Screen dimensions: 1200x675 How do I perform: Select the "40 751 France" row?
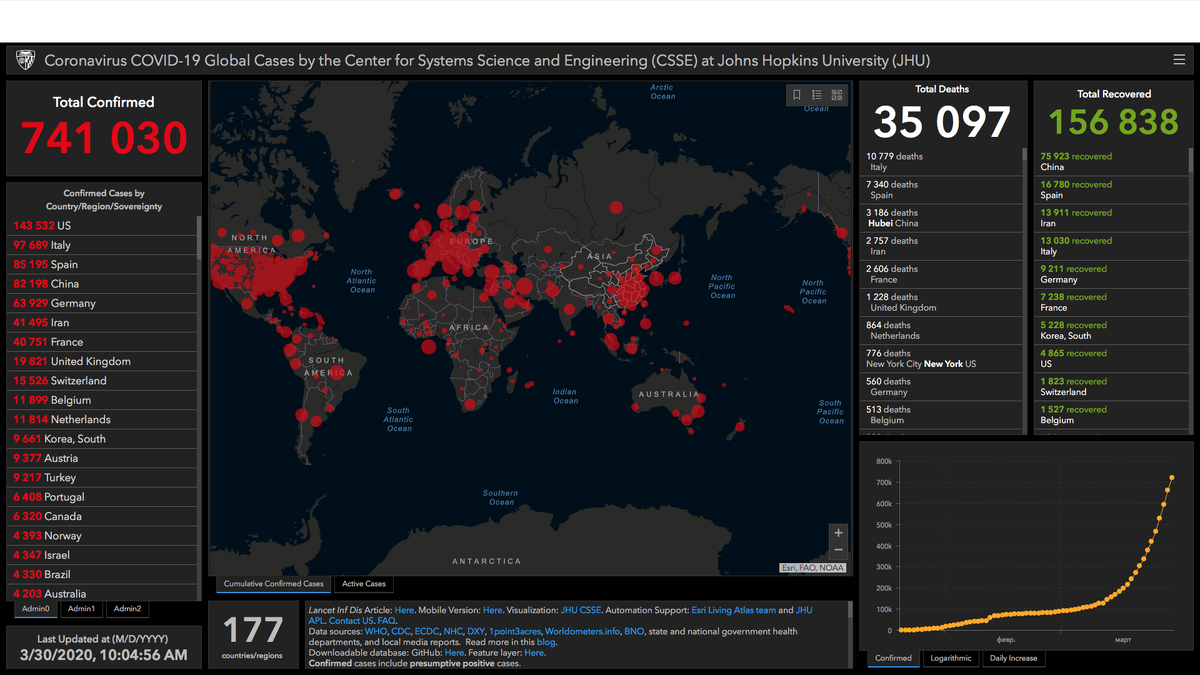coord(103,342)
